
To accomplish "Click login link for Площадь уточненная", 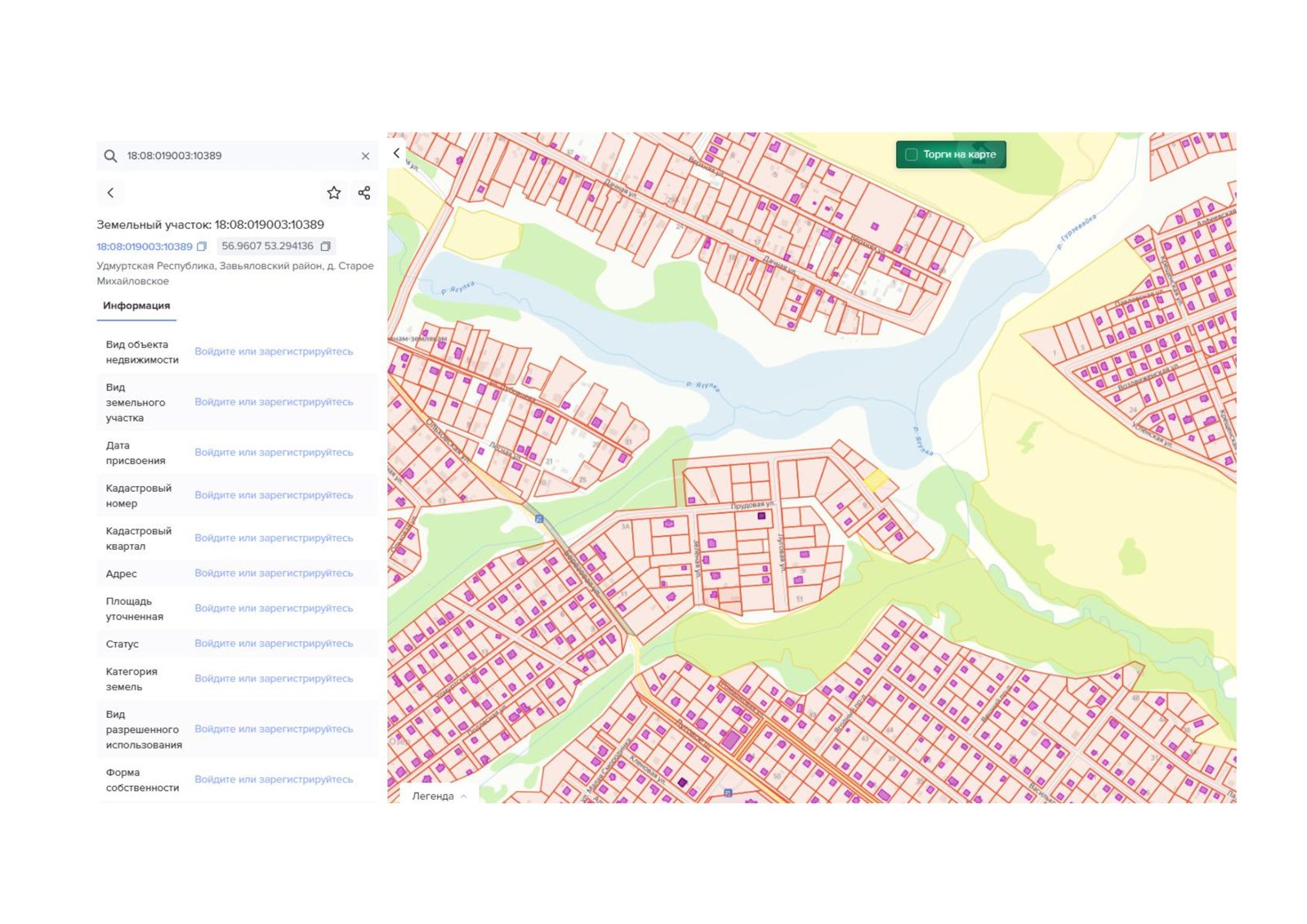I will pyautogui.click(x=274, y=609).
